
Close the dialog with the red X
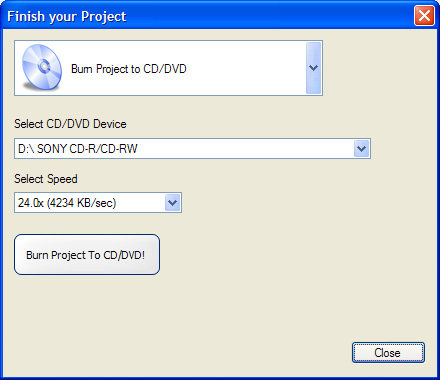tap(424, 16)
